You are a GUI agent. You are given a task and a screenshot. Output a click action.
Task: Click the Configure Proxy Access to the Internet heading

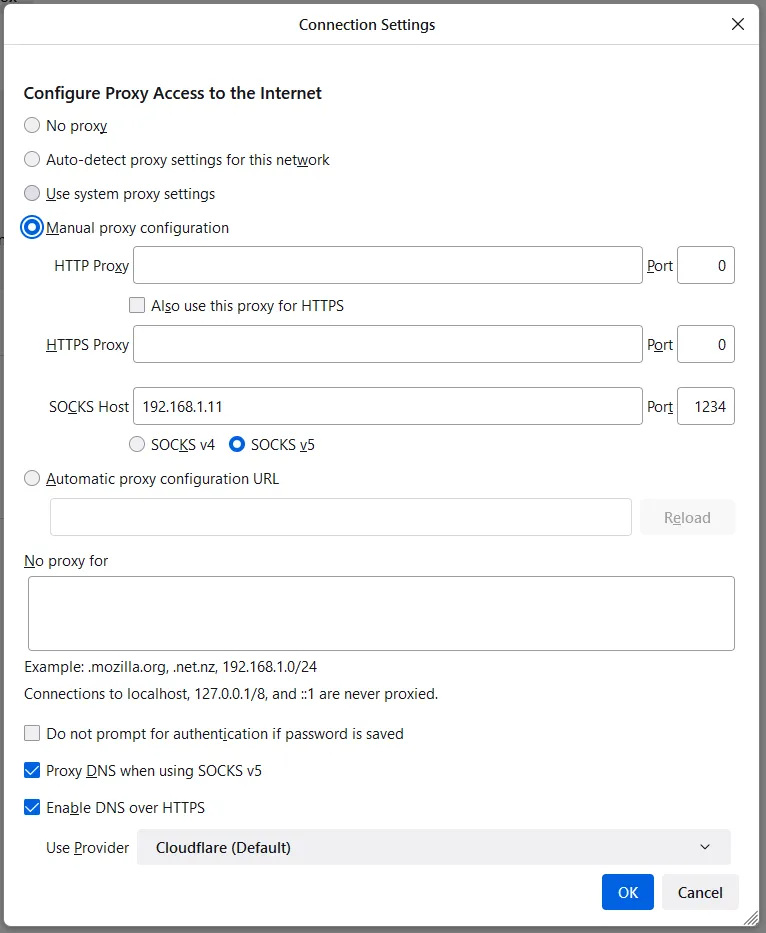pos(173,93)
